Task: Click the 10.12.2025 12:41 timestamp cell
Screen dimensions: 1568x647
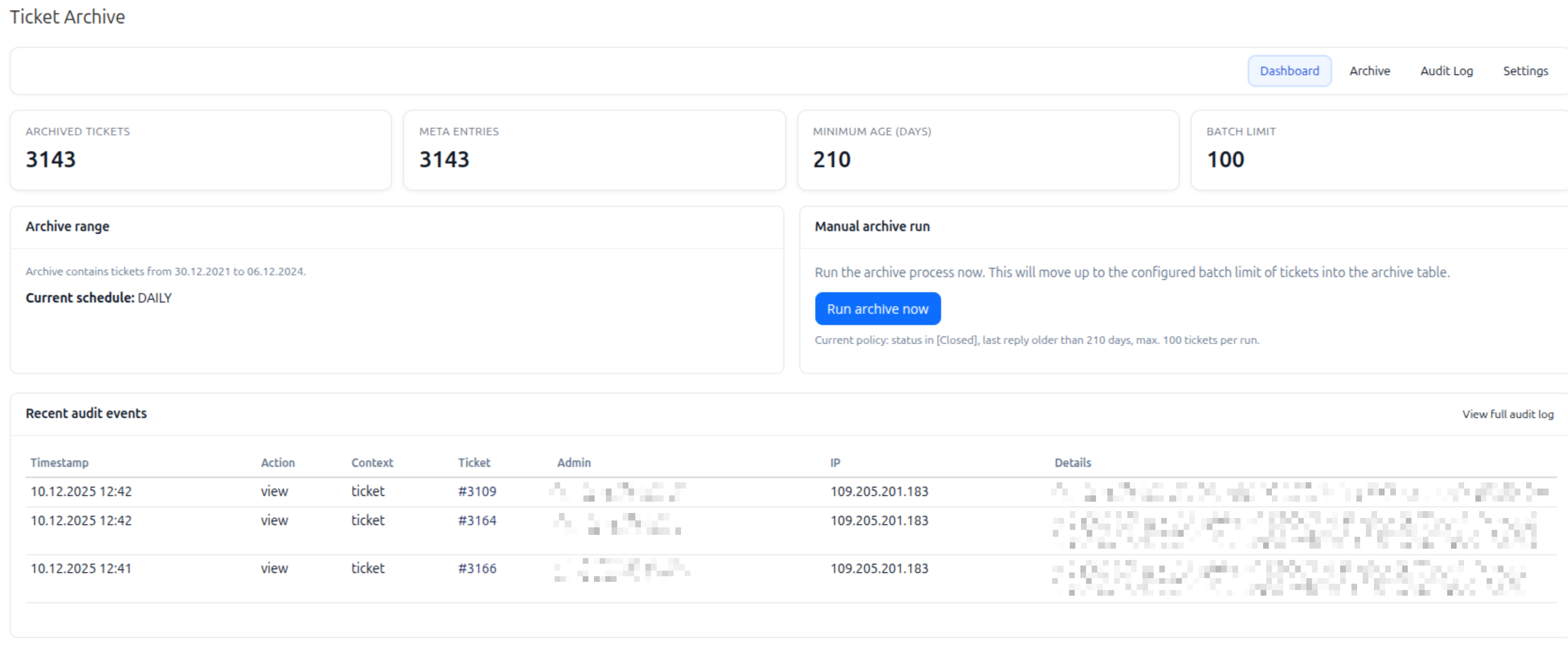Action: (x=81, y=569)
